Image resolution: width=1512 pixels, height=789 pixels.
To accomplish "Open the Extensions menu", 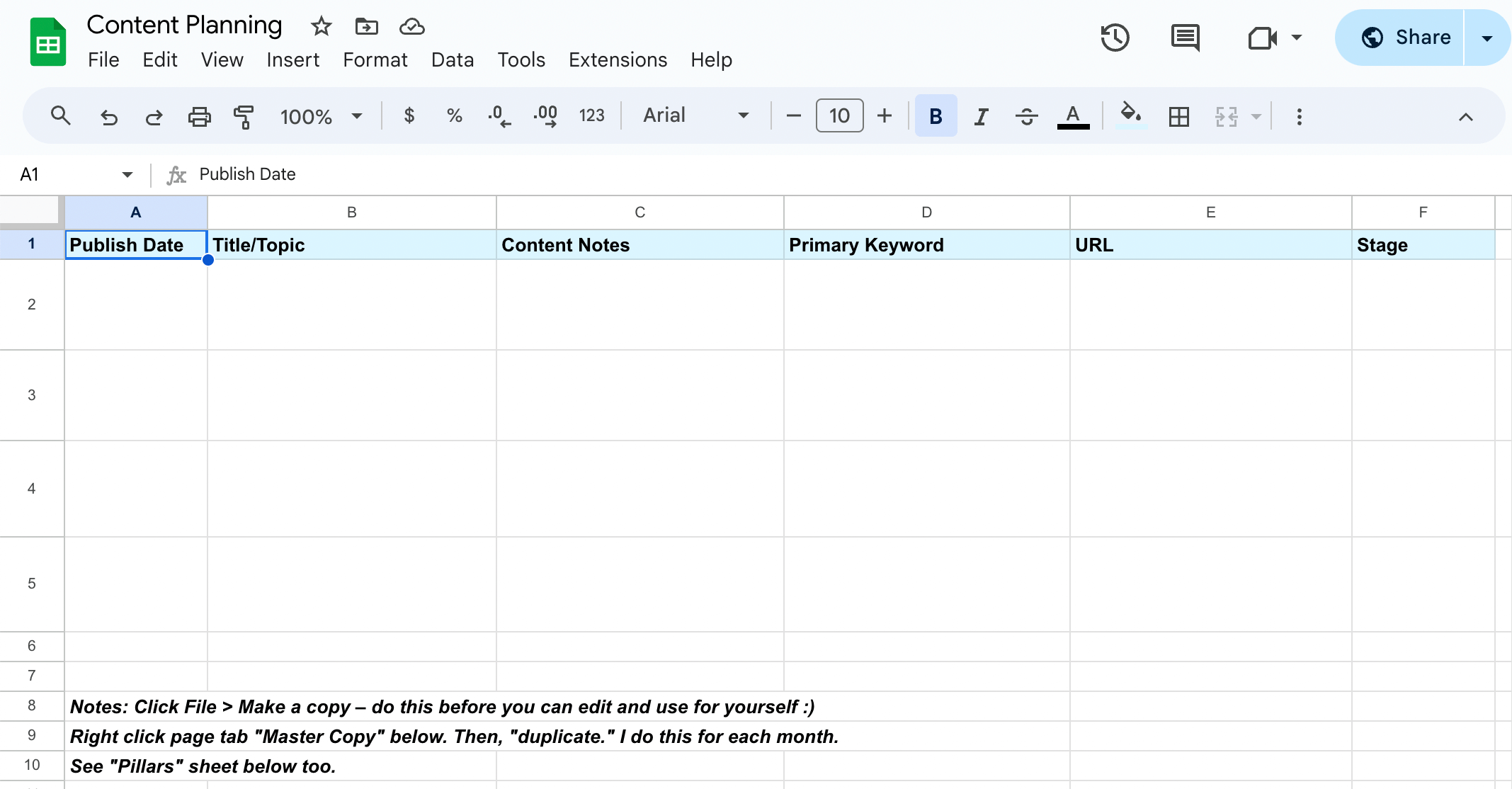I will click(x=618, y=59).
